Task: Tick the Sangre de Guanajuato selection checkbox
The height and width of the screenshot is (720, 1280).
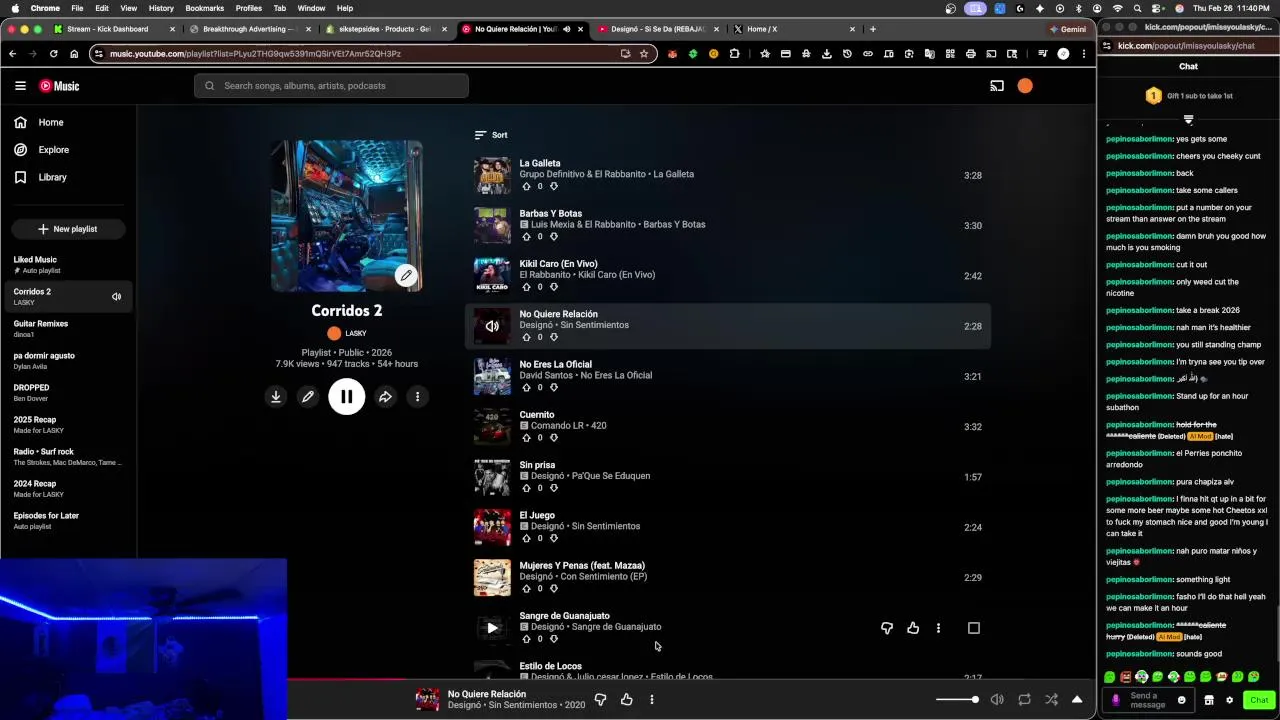Action: 974,628
